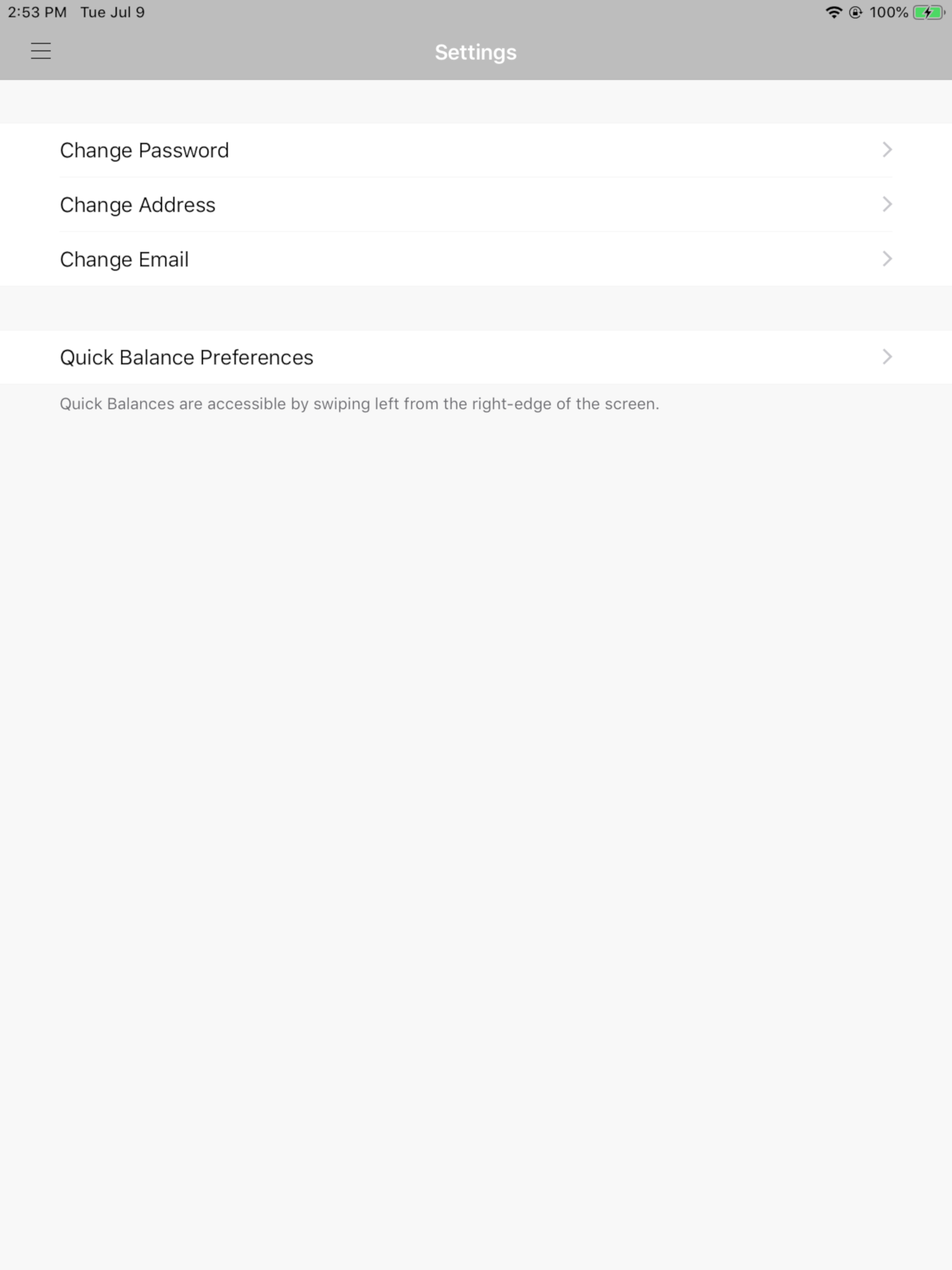Tap the 2:53 PM clock
This screenshot has width=952, height=1270.
pyautogui.click(x=37, y=13)
